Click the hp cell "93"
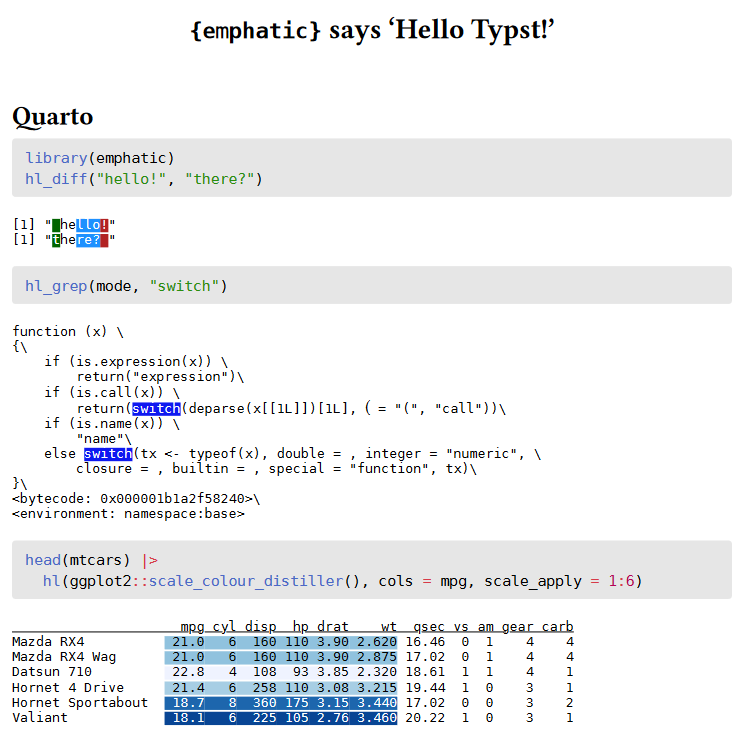The image size is (748, 739). [x=301, y=672]
